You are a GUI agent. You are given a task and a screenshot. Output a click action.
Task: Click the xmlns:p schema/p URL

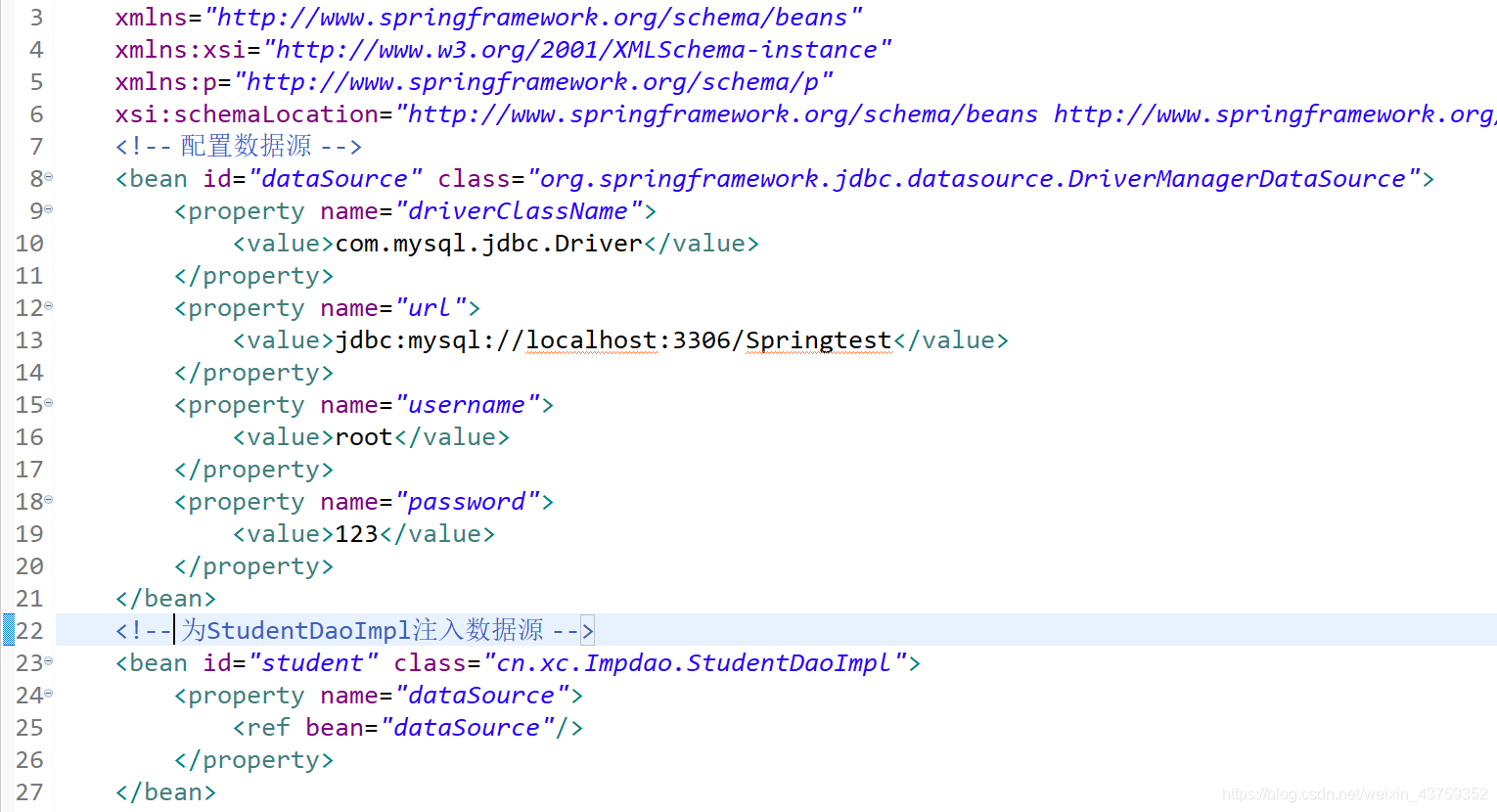pos(533,81)
